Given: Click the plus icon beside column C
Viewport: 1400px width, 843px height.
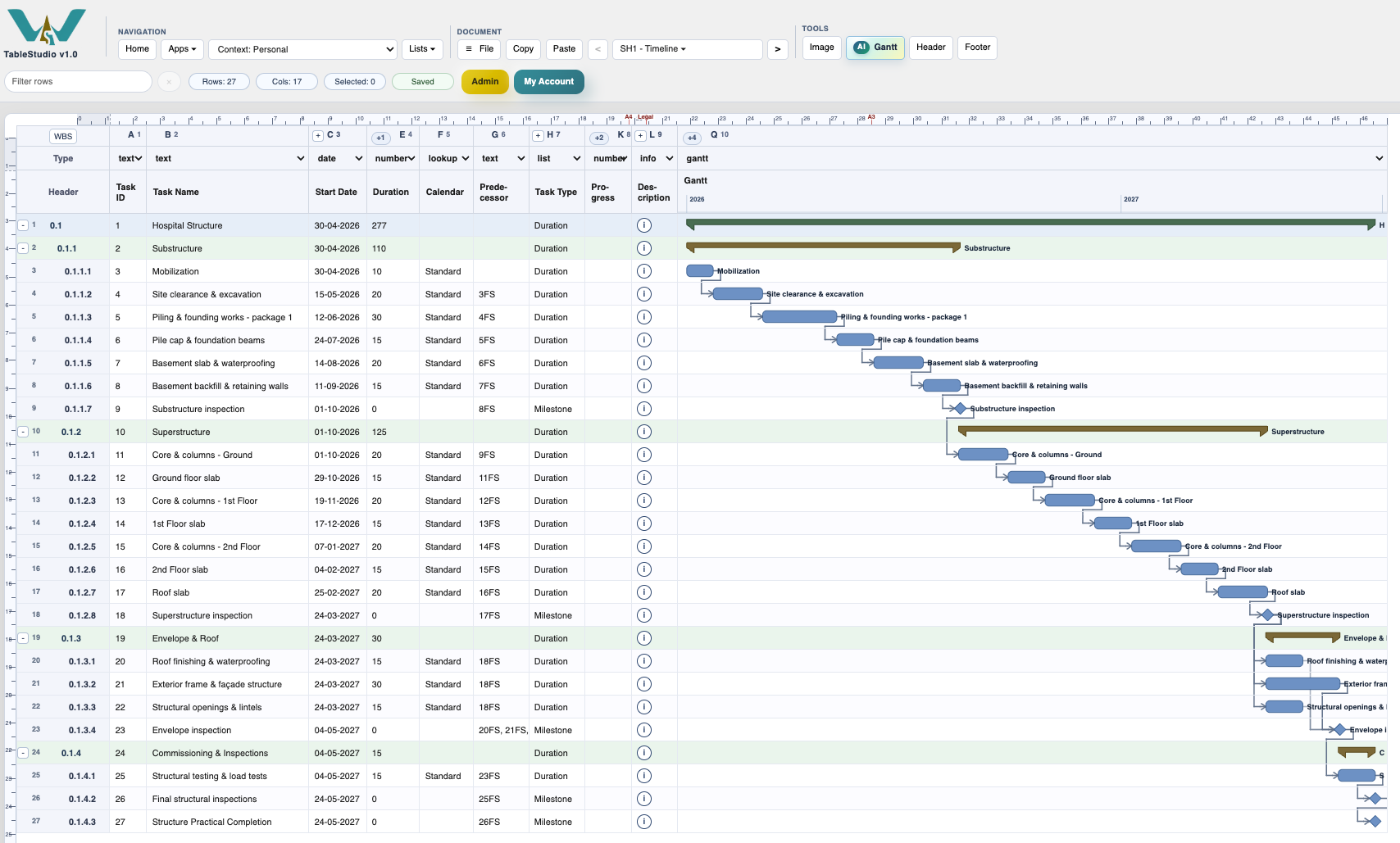Looking at the screenshot, I should [x=318, y=136].
